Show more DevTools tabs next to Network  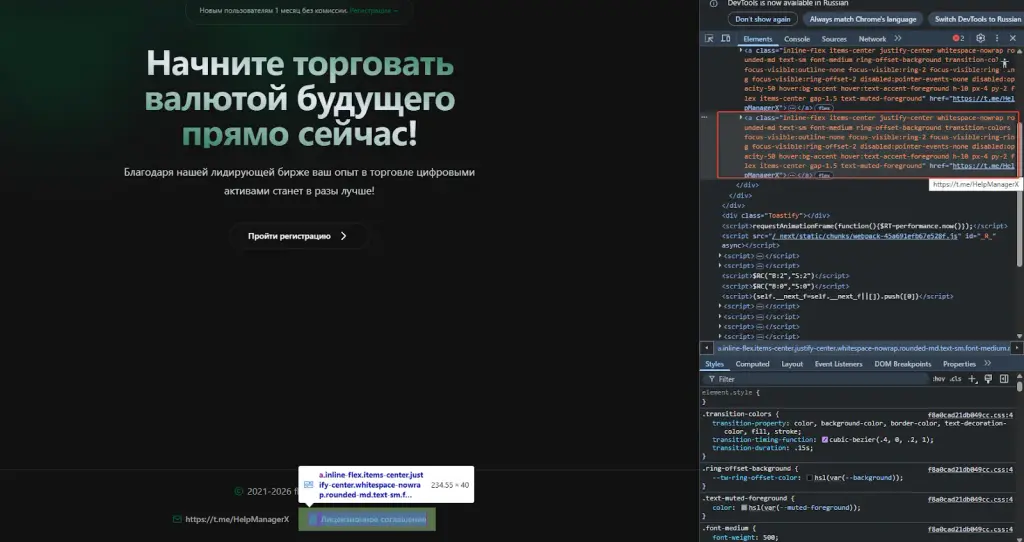(898, 39)
